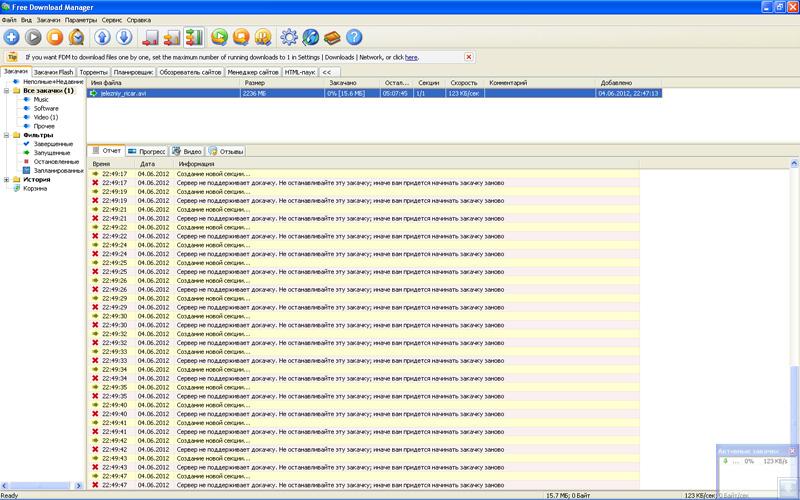Click the Schedule download clock icon

pyautogui.click(x=77, y=37)
